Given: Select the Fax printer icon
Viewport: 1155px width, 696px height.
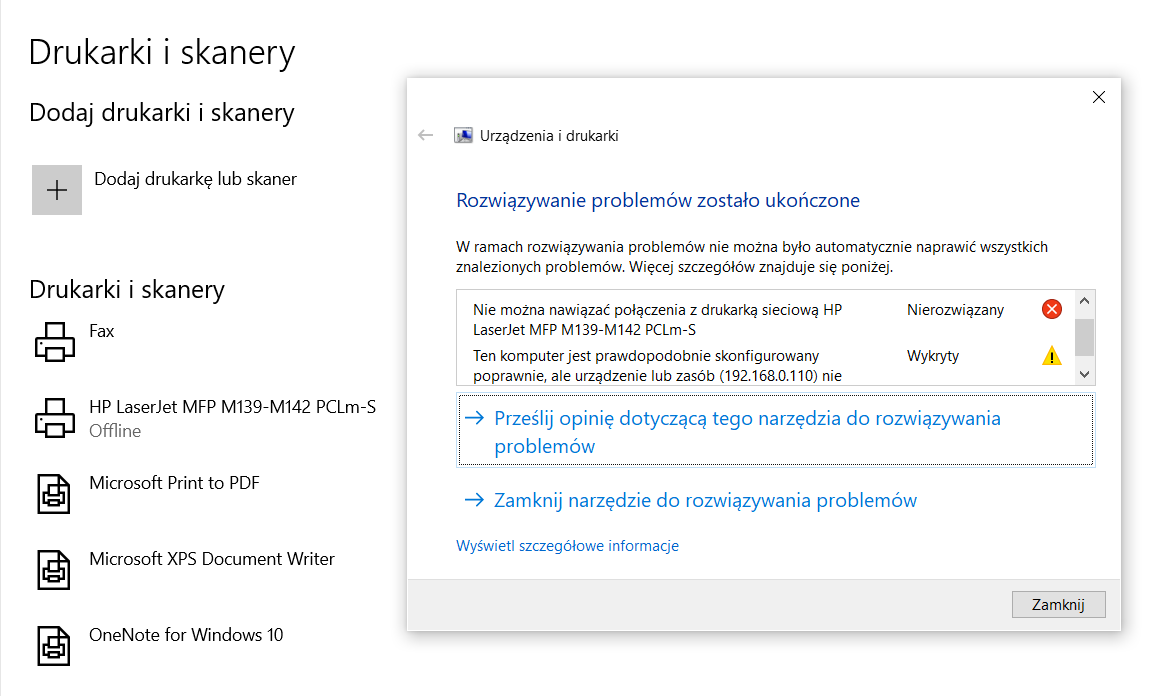Looking at the screenshot, I should 54,341.
